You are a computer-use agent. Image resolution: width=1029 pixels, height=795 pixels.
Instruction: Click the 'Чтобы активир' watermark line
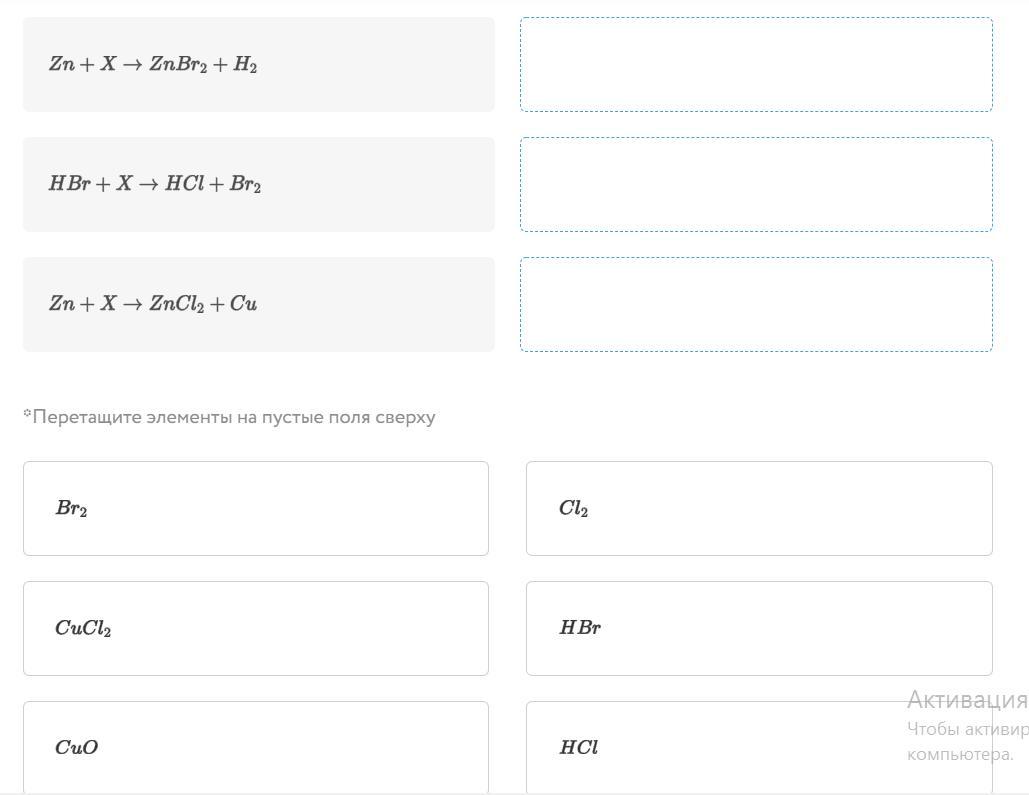tap(966, 728)
